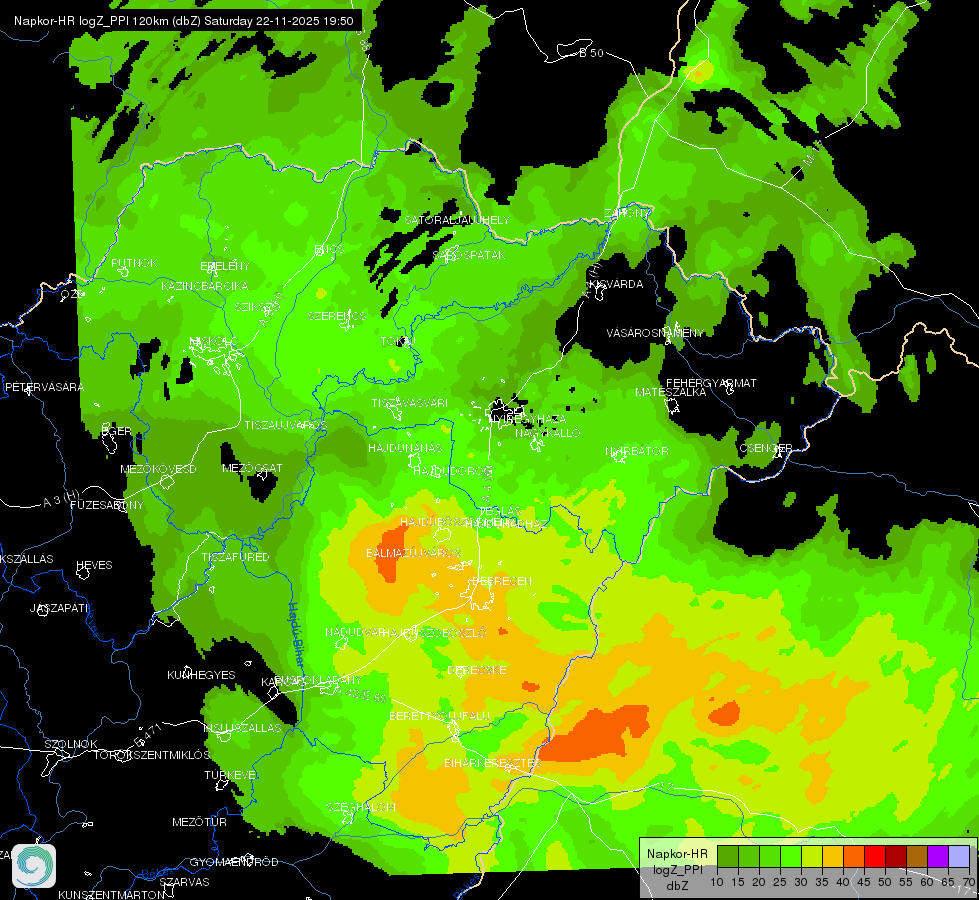Click the GYOMAENDRŐD city label
This screenshot has height=900, width=979.
coord(234,862)
